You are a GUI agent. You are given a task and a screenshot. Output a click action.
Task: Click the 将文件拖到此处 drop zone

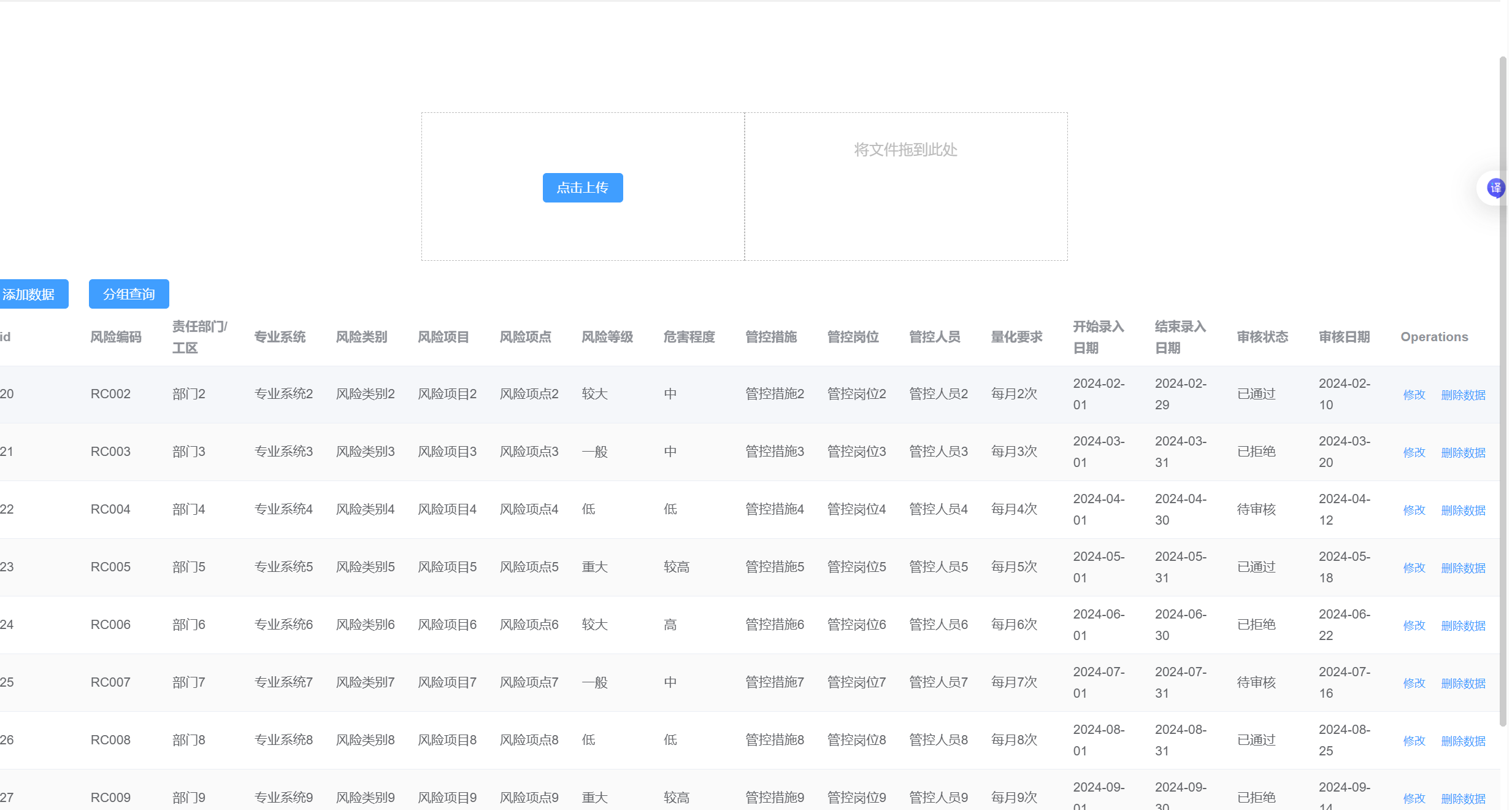tap(905, 186)
